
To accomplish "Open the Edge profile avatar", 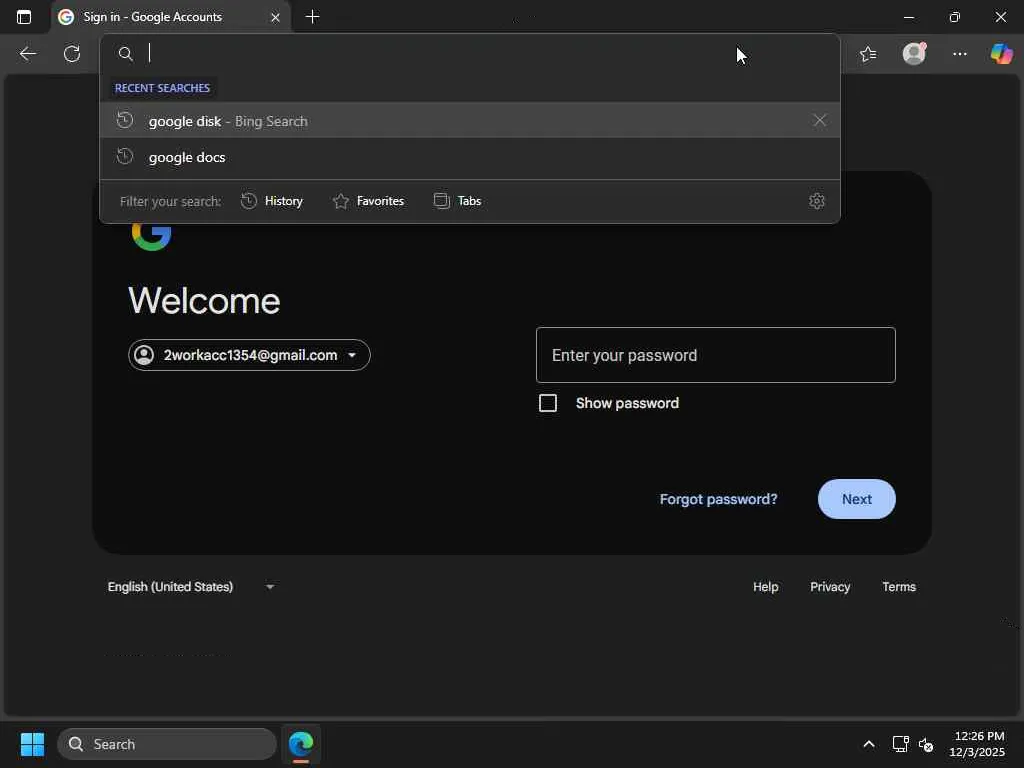I will [914, 54].
